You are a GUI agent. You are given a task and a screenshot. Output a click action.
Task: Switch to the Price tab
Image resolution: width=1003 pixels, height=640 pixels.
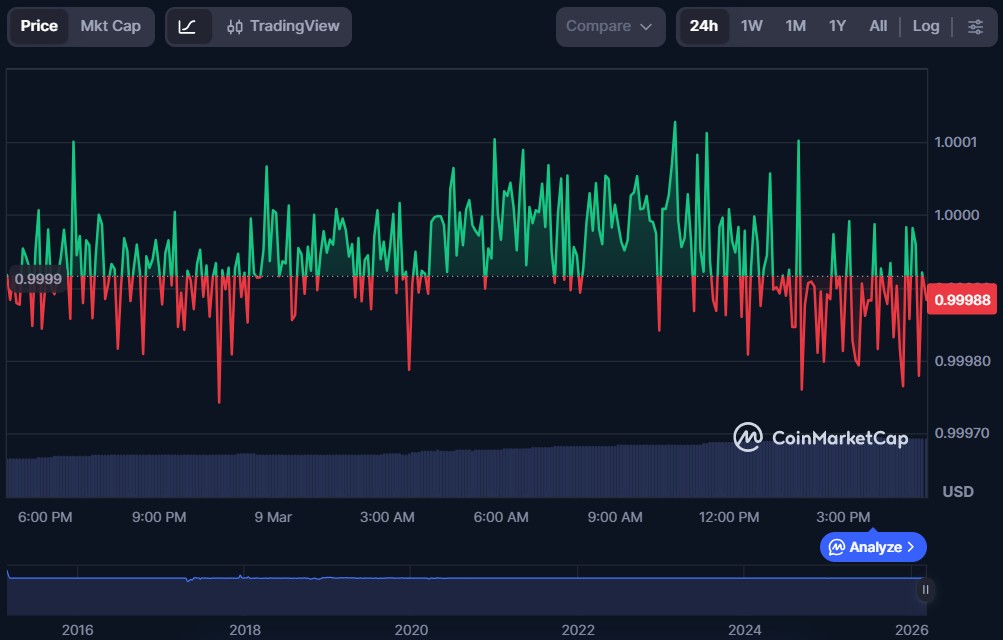tap(39, 26)
